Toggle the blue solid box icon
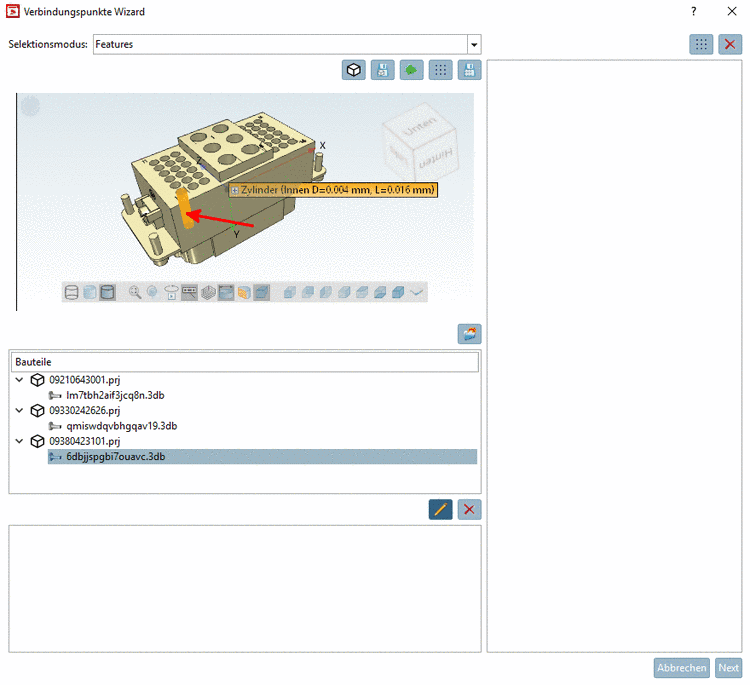 coord(262,292)
